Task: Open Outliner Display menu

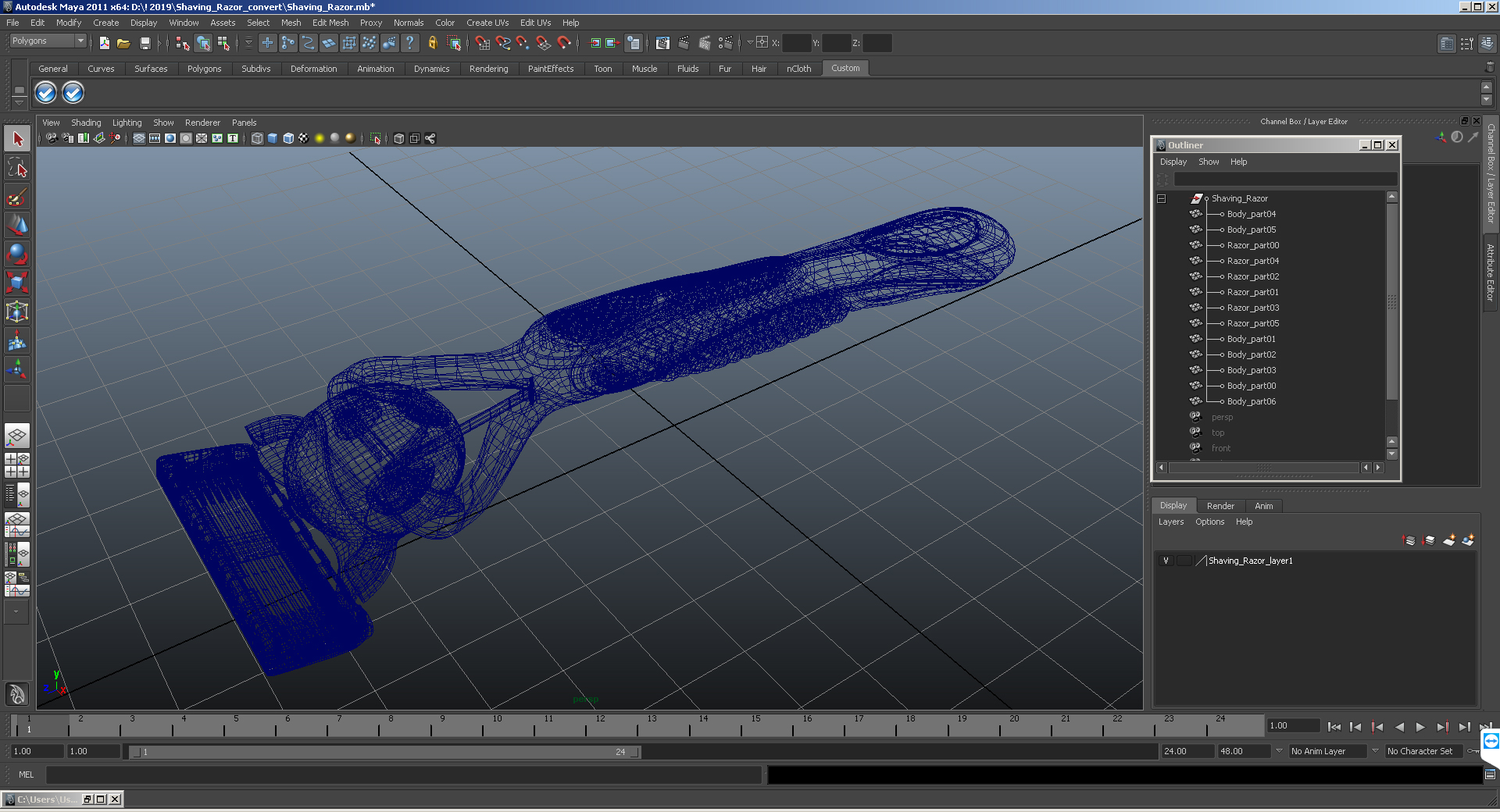Action: click(x=1173, y=162)
